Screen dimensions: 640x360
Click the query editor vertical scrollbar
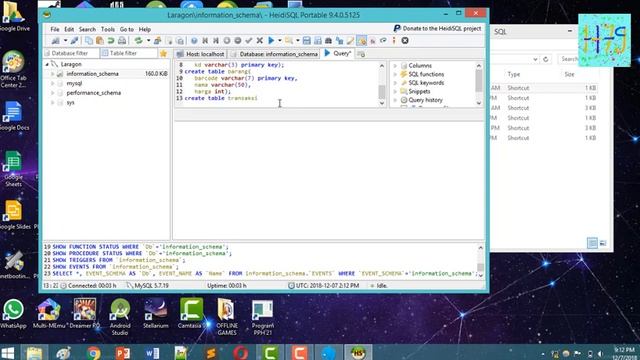(x=382, y=84)
